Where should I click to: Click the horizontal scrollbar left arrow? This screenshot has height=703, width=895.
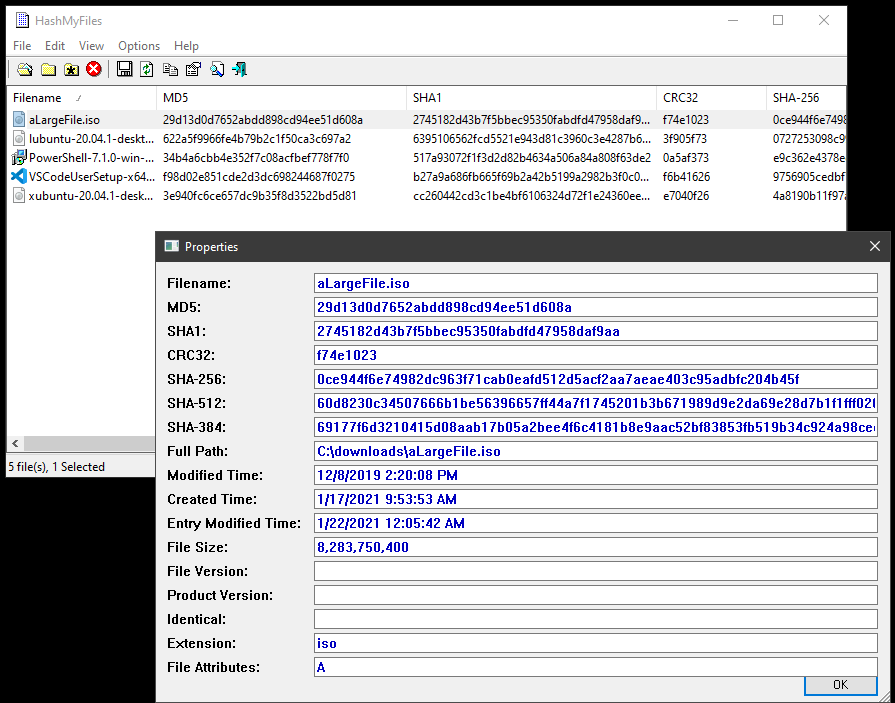point(15,443)
